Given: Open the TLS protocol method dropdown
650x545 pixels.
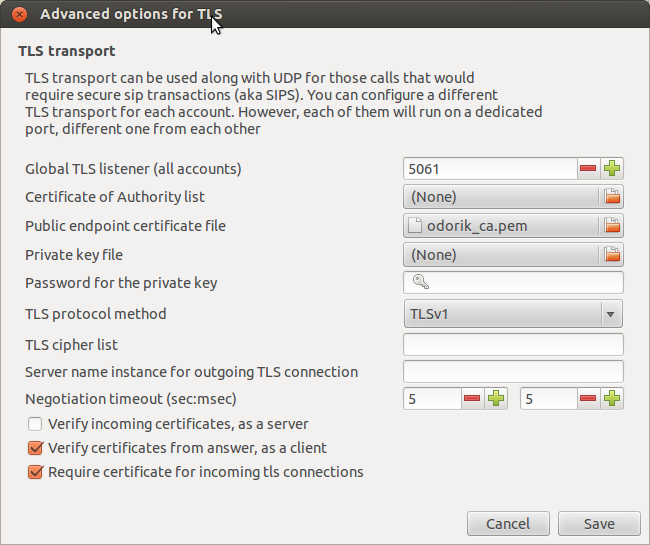Looking at the screenshot, I should (x=513, y=314).
